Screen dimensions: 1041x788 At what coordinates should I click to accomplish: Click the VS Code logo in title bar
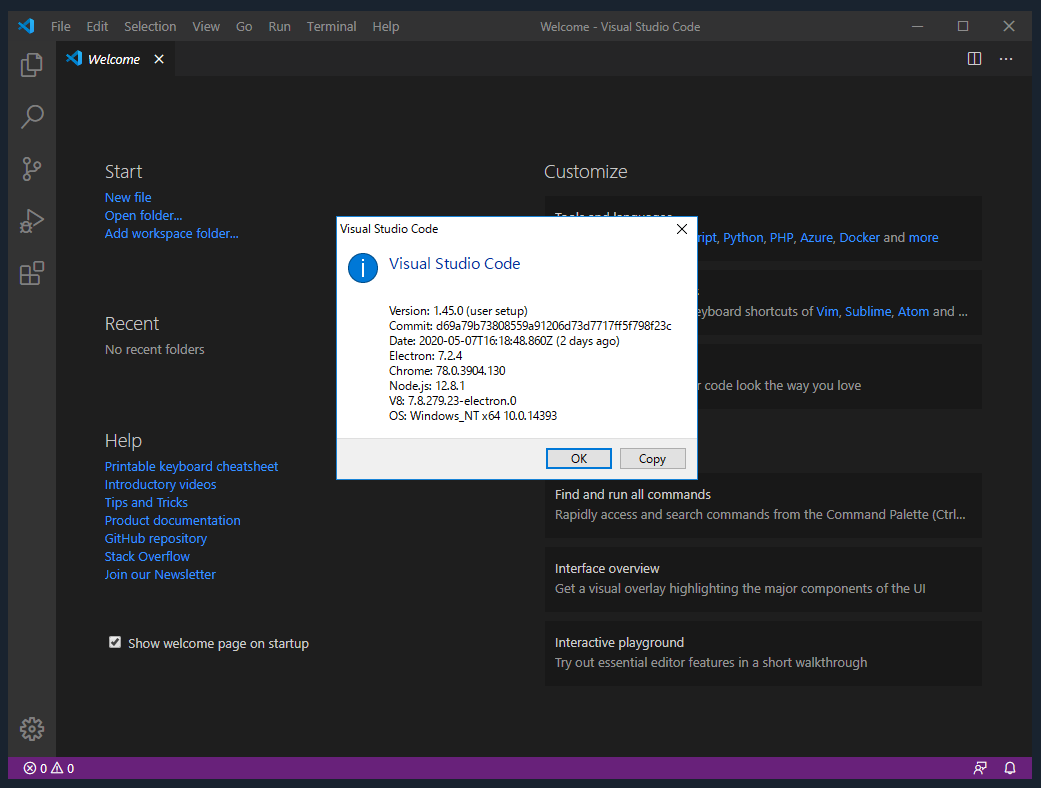(26, 27)
